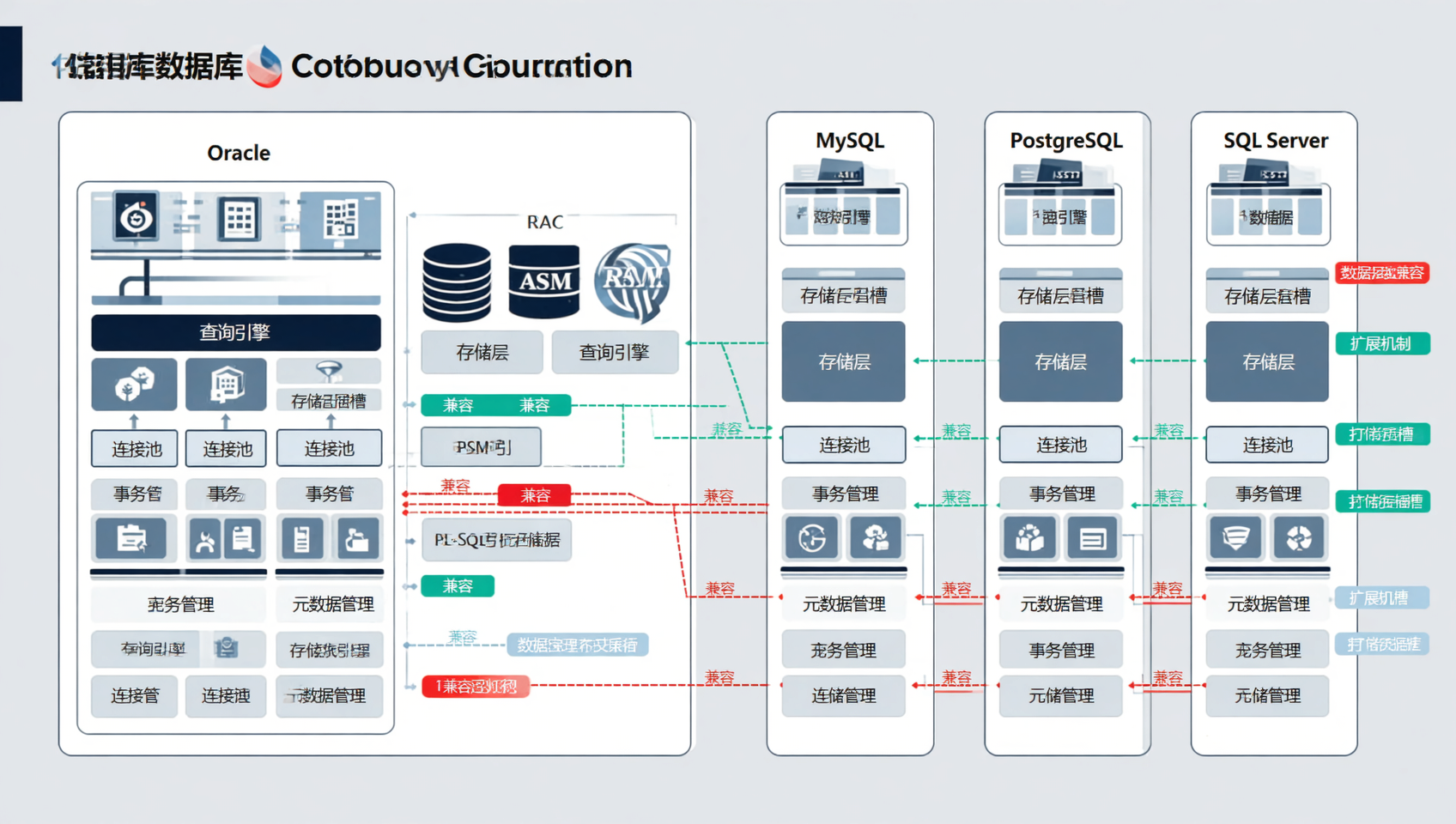Select the light blue 扩展机槽 legend tag
This screenshot has width=1456, height=824.
click(x=1381, y=597)
